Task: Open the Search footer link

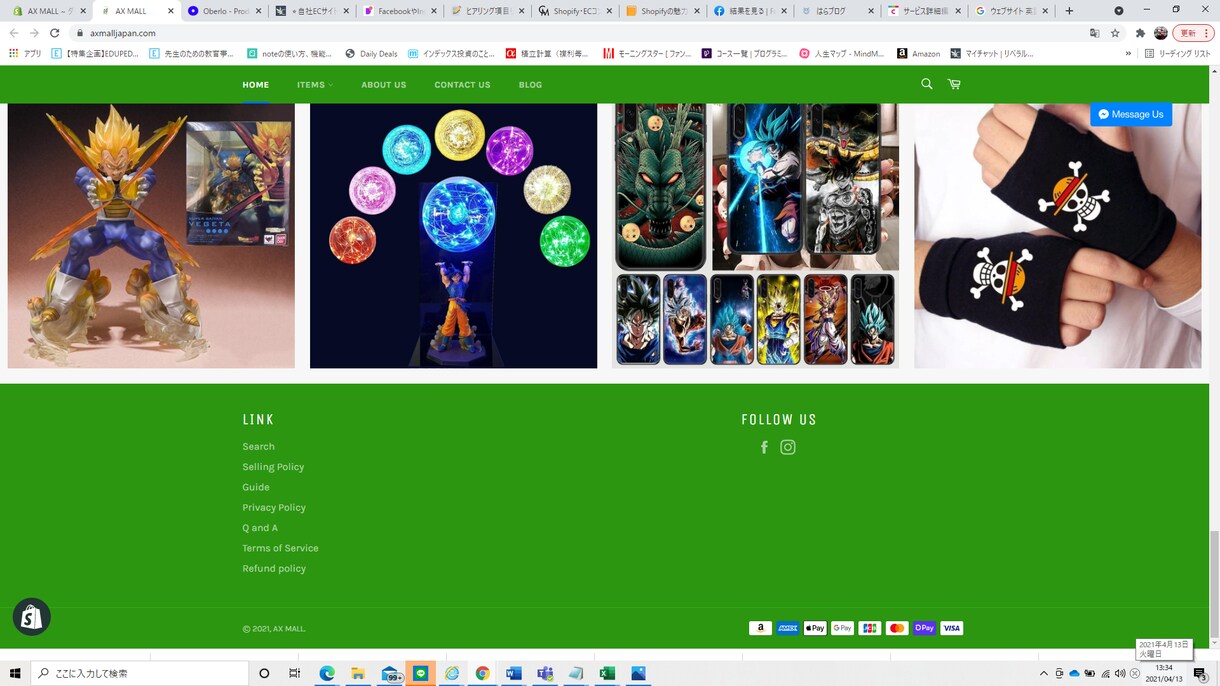Action: (x=258, y=447)
